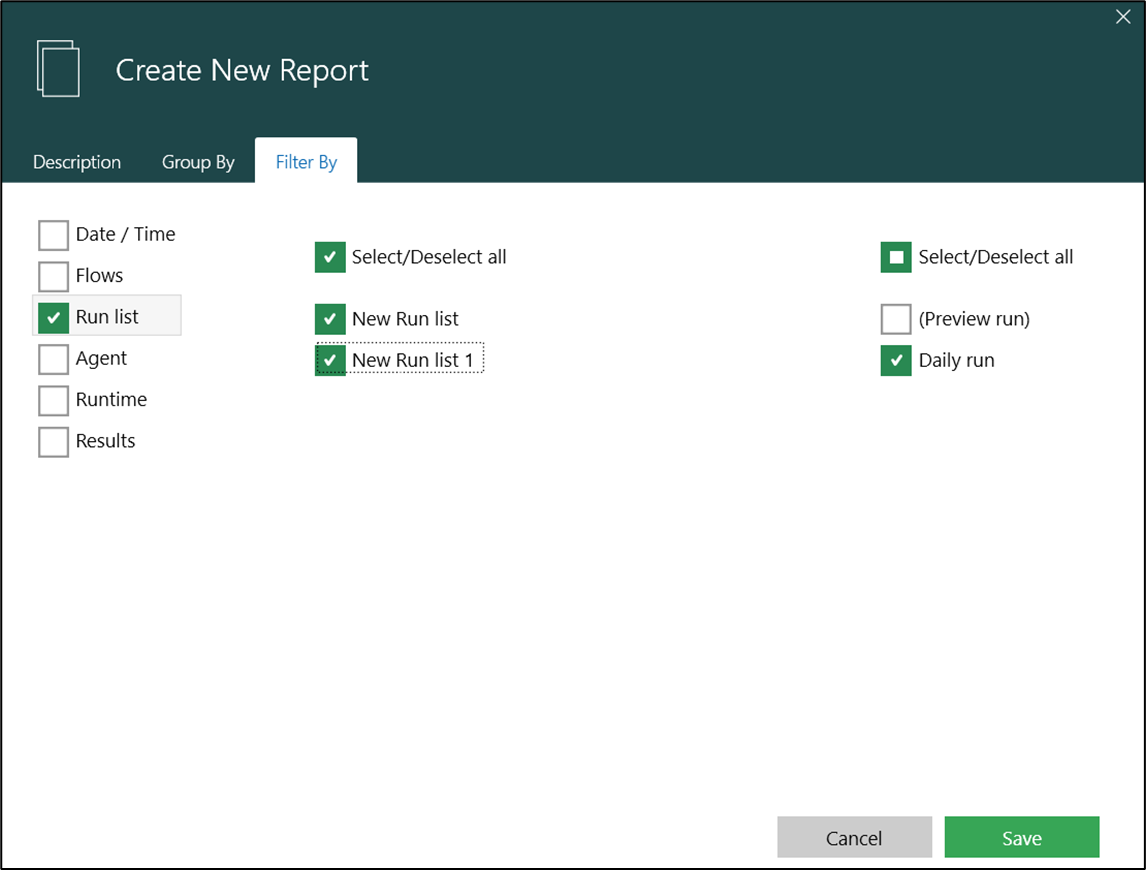Switch to the Group By tab
Image resolution: width=1146 pixels, height=870 pixels.
pyautogui.click(x=198, y=161)
